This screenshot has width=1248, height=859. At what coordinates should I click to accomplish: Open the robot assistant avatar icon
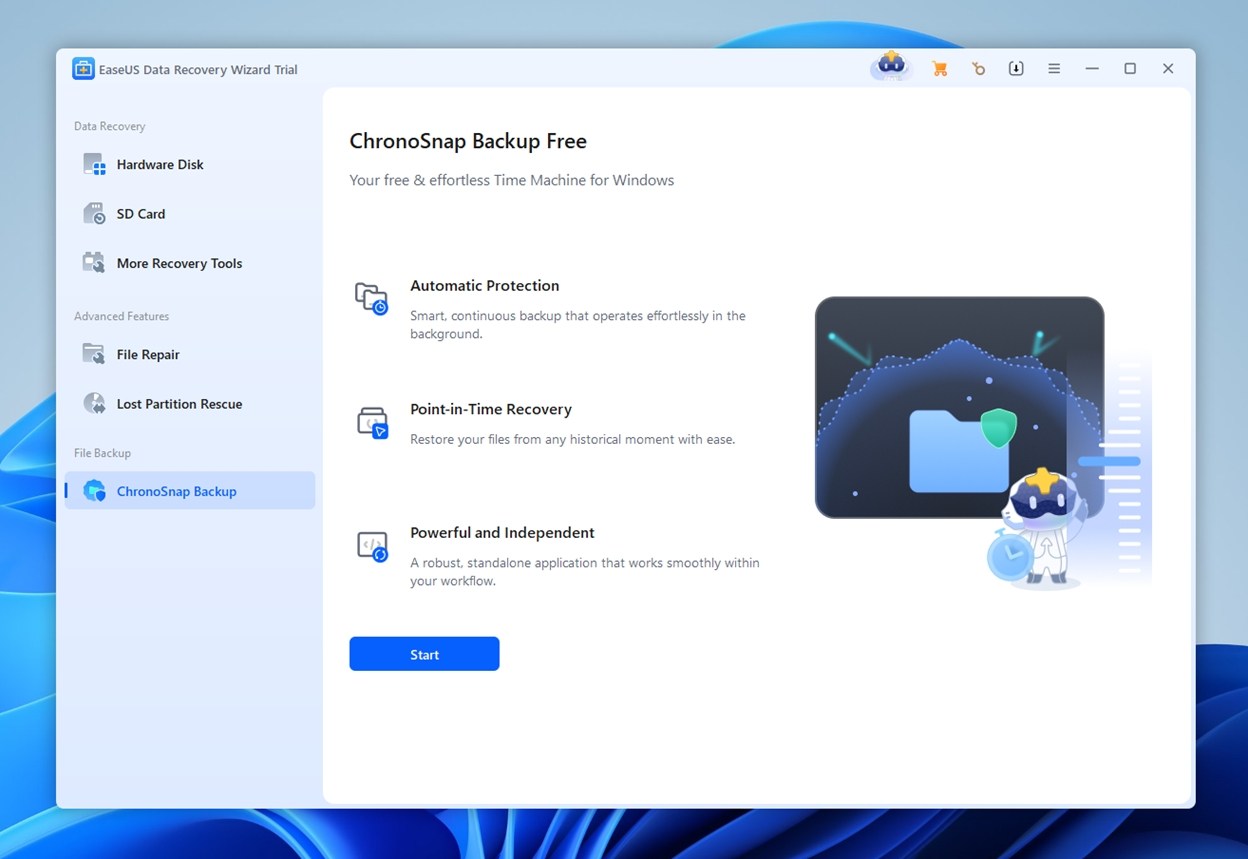coord(890,66)
